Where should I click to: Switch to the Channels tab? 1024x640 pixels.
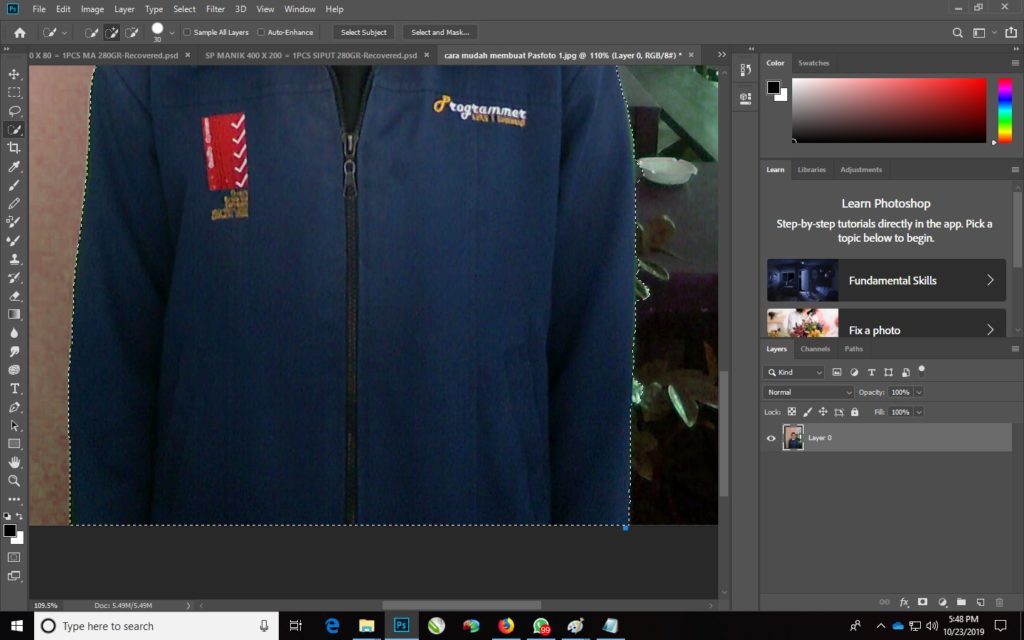pyautogui.click(x=815, y=349)
